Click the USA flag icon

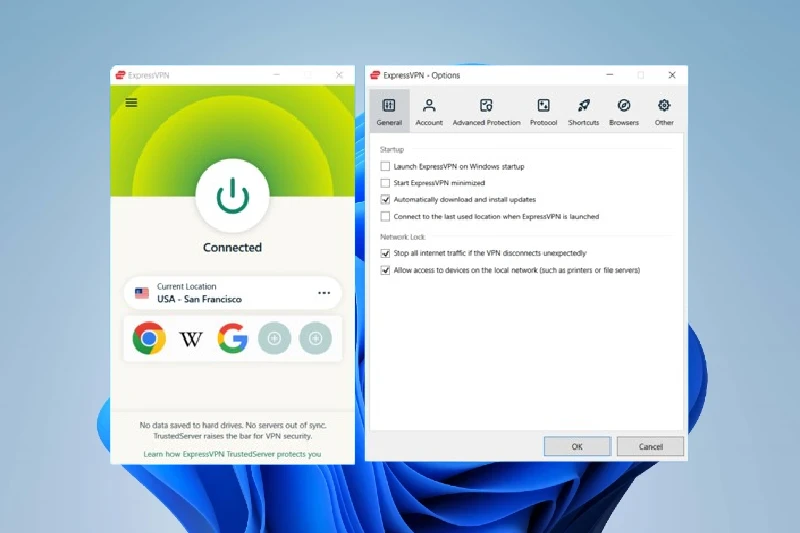pyautogui.click(x=142, y=293)
